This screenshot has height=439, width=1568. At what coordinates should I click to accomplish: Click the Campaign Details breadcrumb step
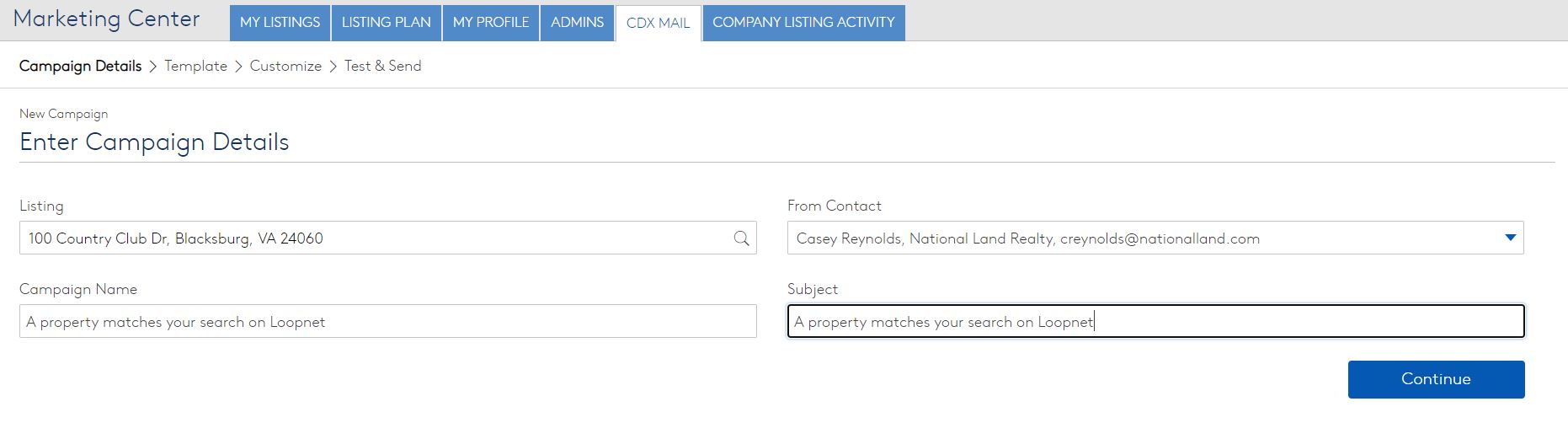tap(80, 66)
